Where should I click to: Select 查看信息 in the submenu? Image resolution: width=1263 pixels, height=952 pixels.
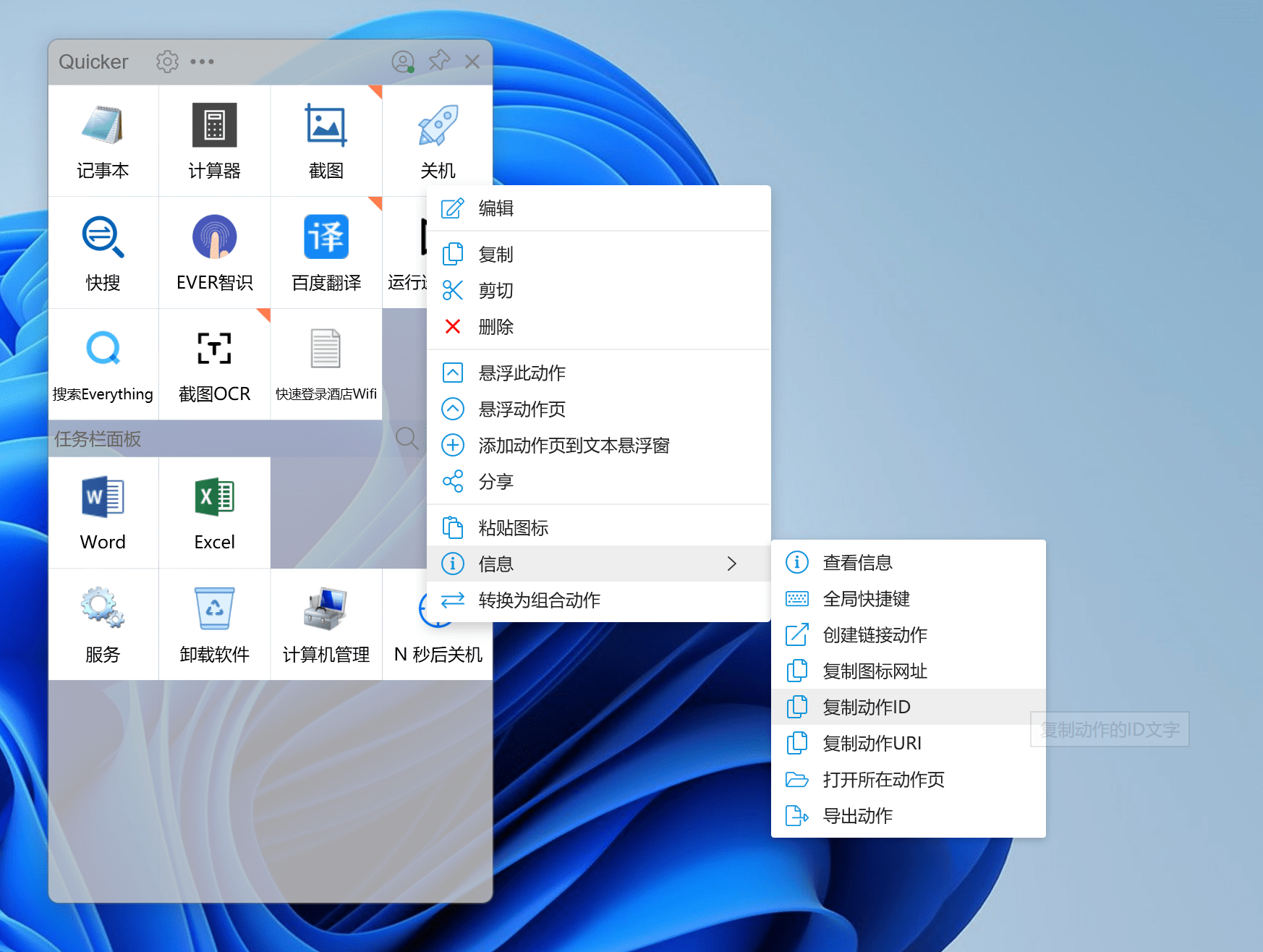[x=909, y=562]
